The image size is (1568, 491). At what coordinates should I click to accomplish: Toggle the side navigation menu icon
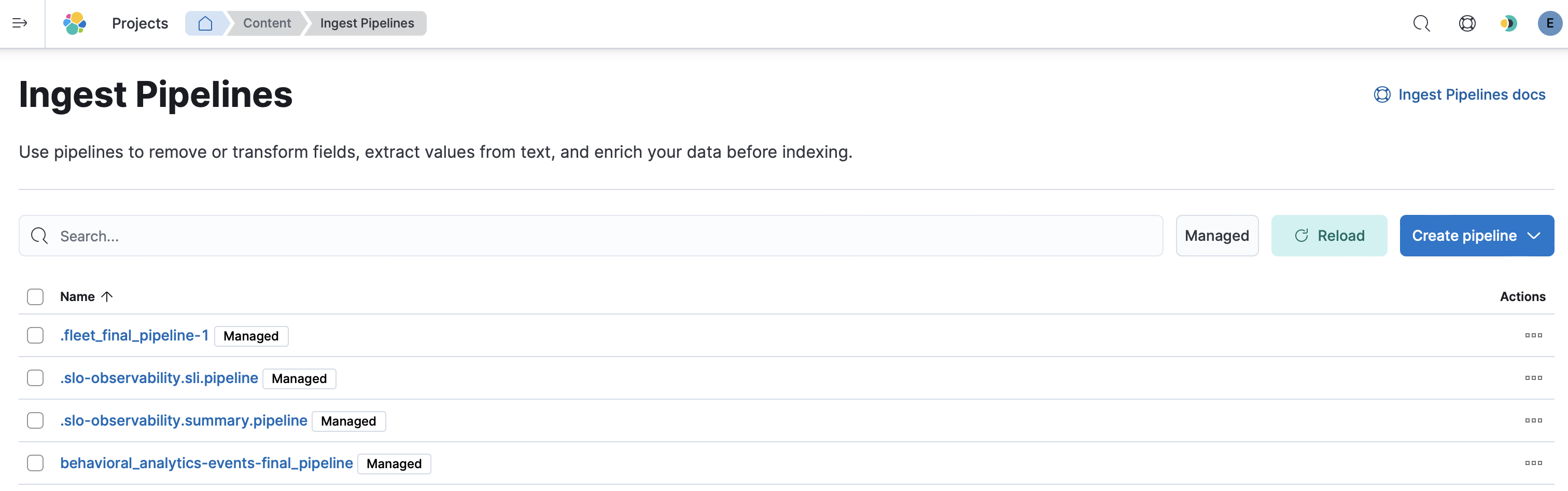tap(20, 23)
